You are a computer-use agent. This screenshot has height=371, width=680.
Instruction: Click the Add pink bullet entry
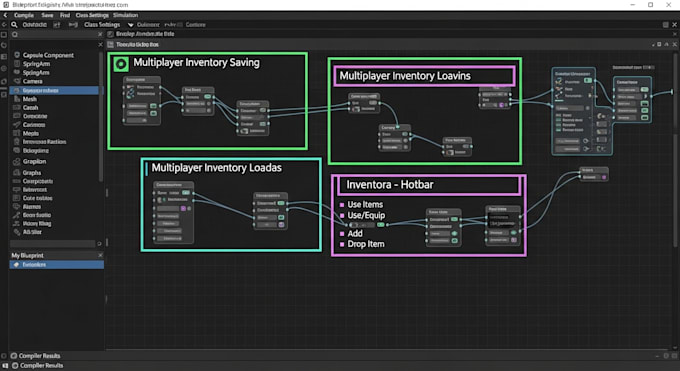click(351, 233)
